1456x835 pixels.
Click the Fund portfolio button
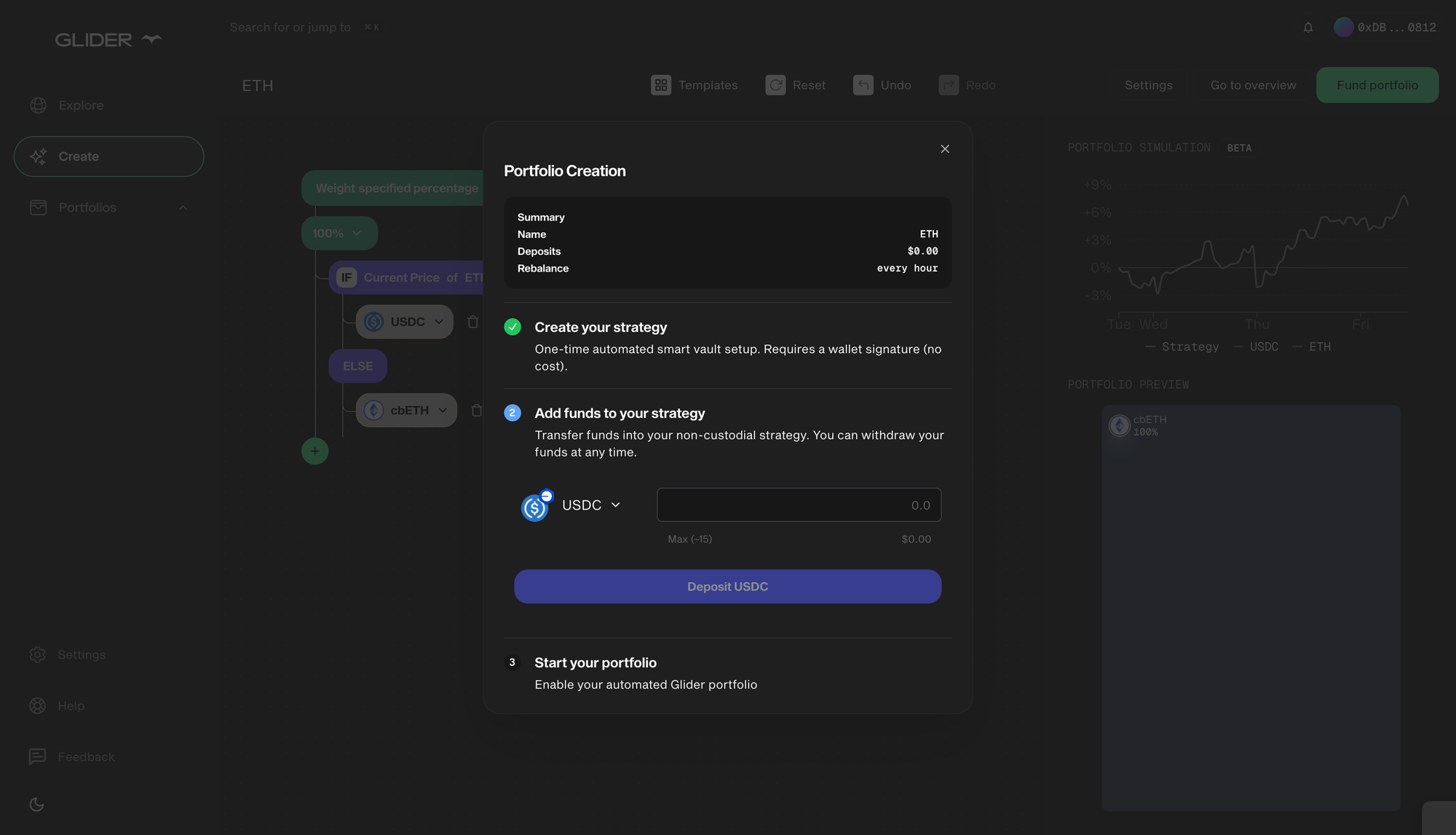click(x=1377, y=85)
